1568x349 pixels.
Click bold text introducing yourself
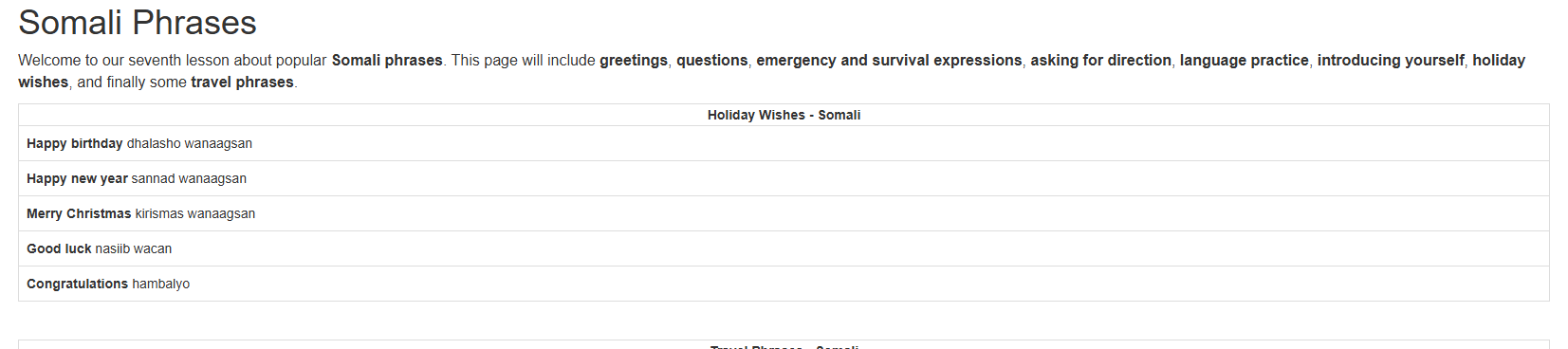tap(1391, 61)
